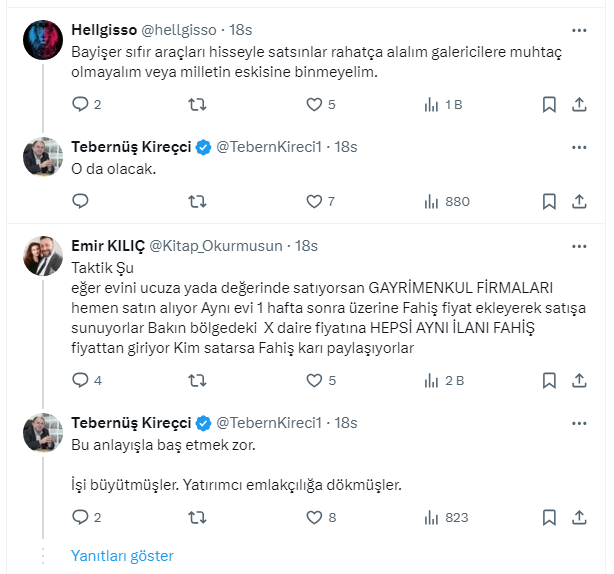This screenshot has width=614, height=574.
Task: Share Hellgisso's tweet
Action: point(579,104)
